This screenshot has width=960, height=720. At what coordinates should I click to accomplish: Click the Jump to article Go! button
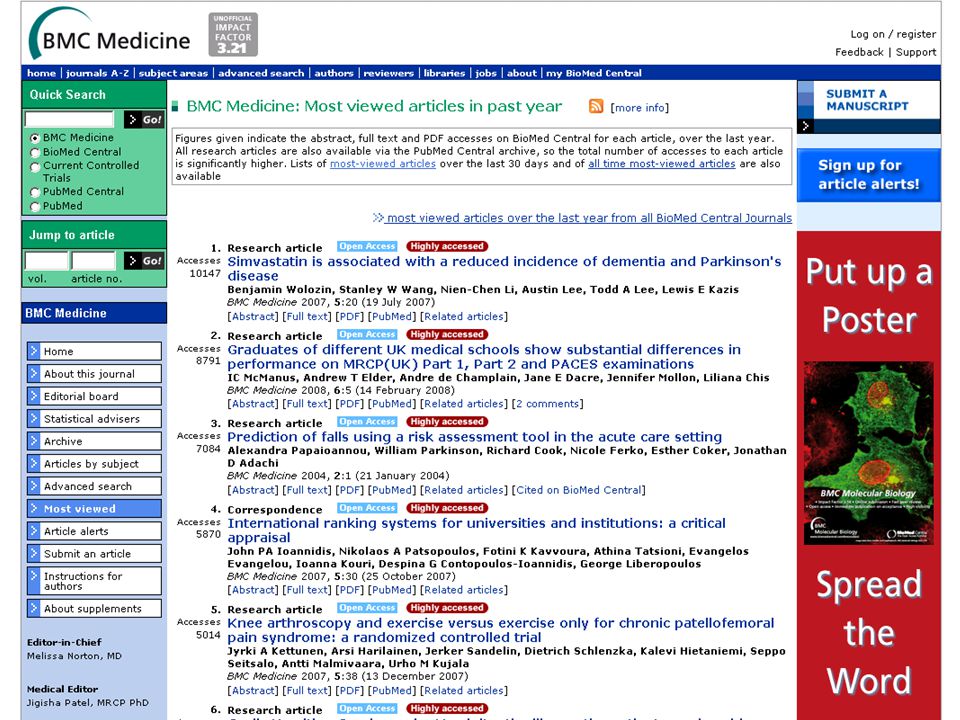click(144, 261)
